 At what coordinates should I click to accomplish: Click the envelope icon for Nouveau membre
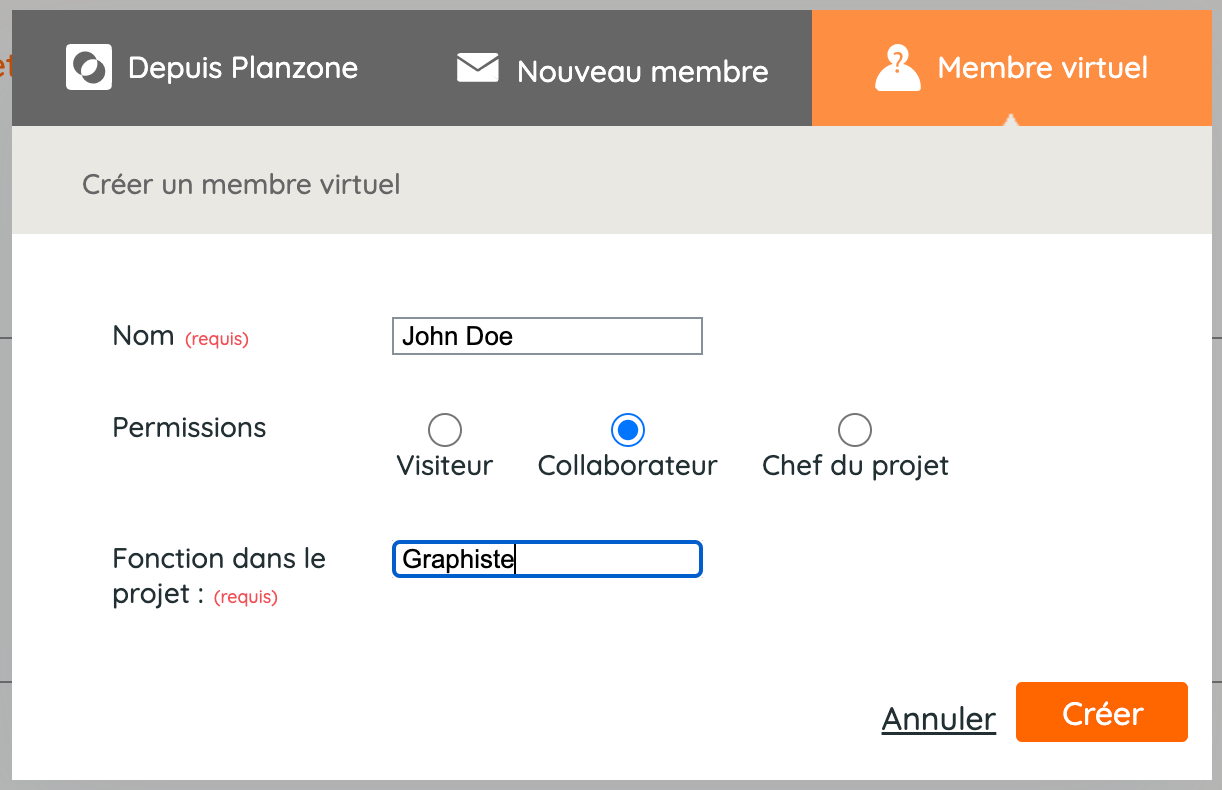point(477,68)
